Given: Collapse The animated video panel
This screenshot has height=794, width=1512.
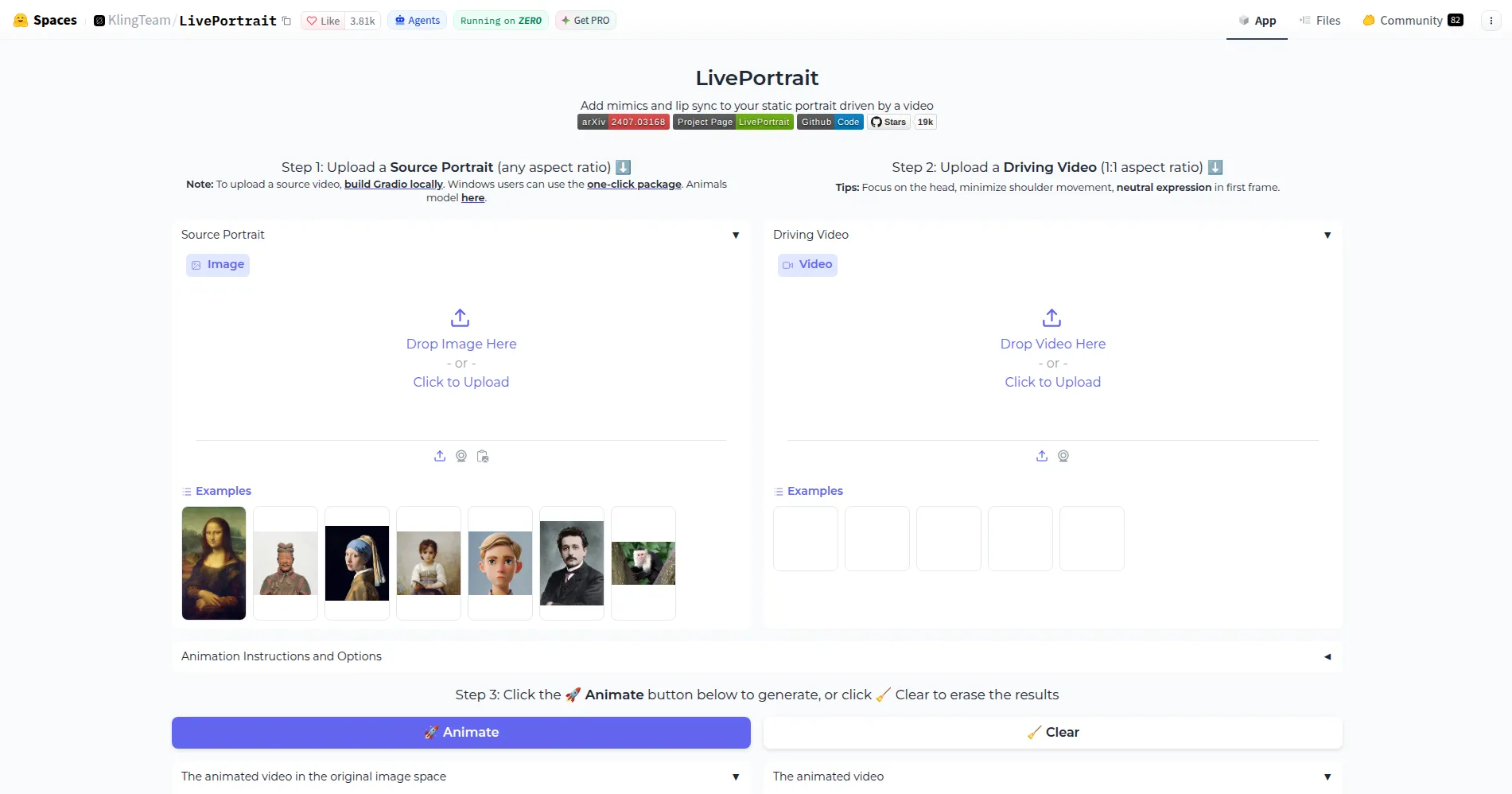Looking at the screenshot, I should (1327, 776).
